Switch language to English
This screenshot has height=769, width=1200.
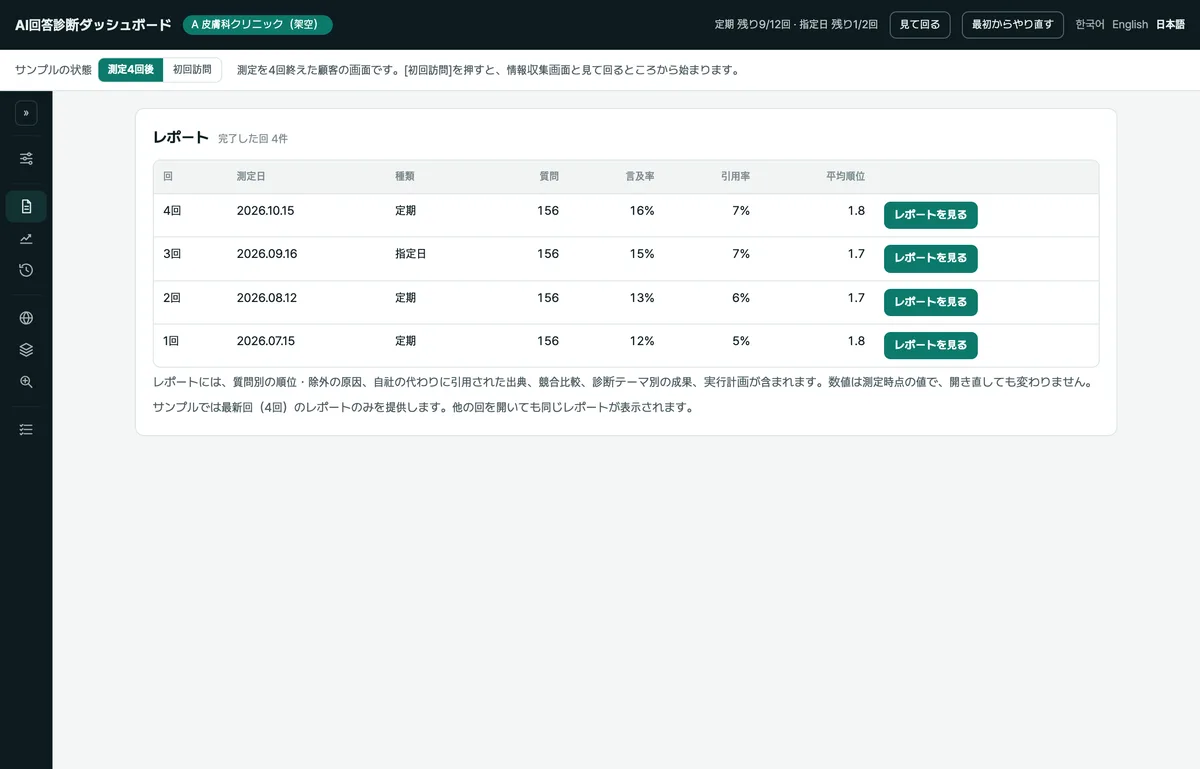tap(1130, 24)
